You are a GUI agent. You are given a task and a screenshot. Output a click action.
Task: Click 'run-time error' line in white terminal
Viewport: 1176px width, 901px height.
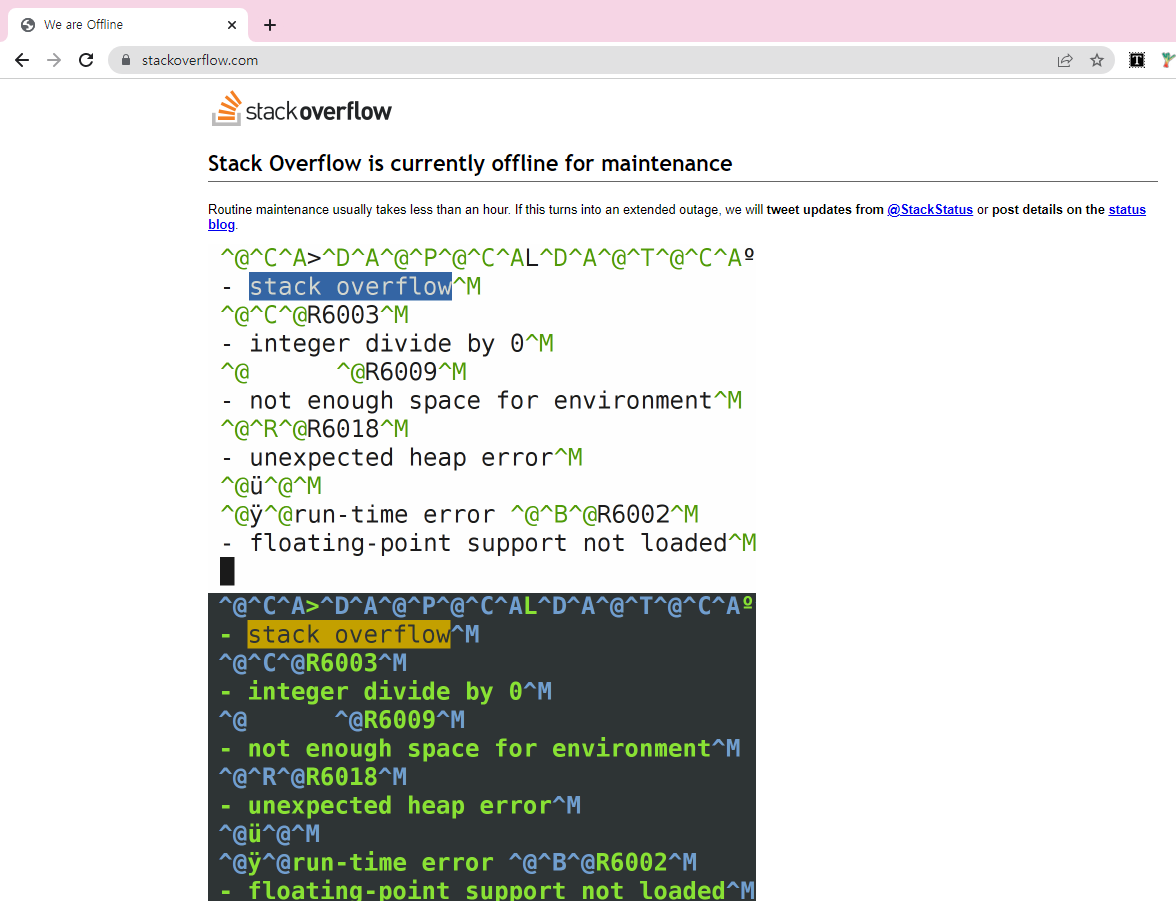coord(460,515)
